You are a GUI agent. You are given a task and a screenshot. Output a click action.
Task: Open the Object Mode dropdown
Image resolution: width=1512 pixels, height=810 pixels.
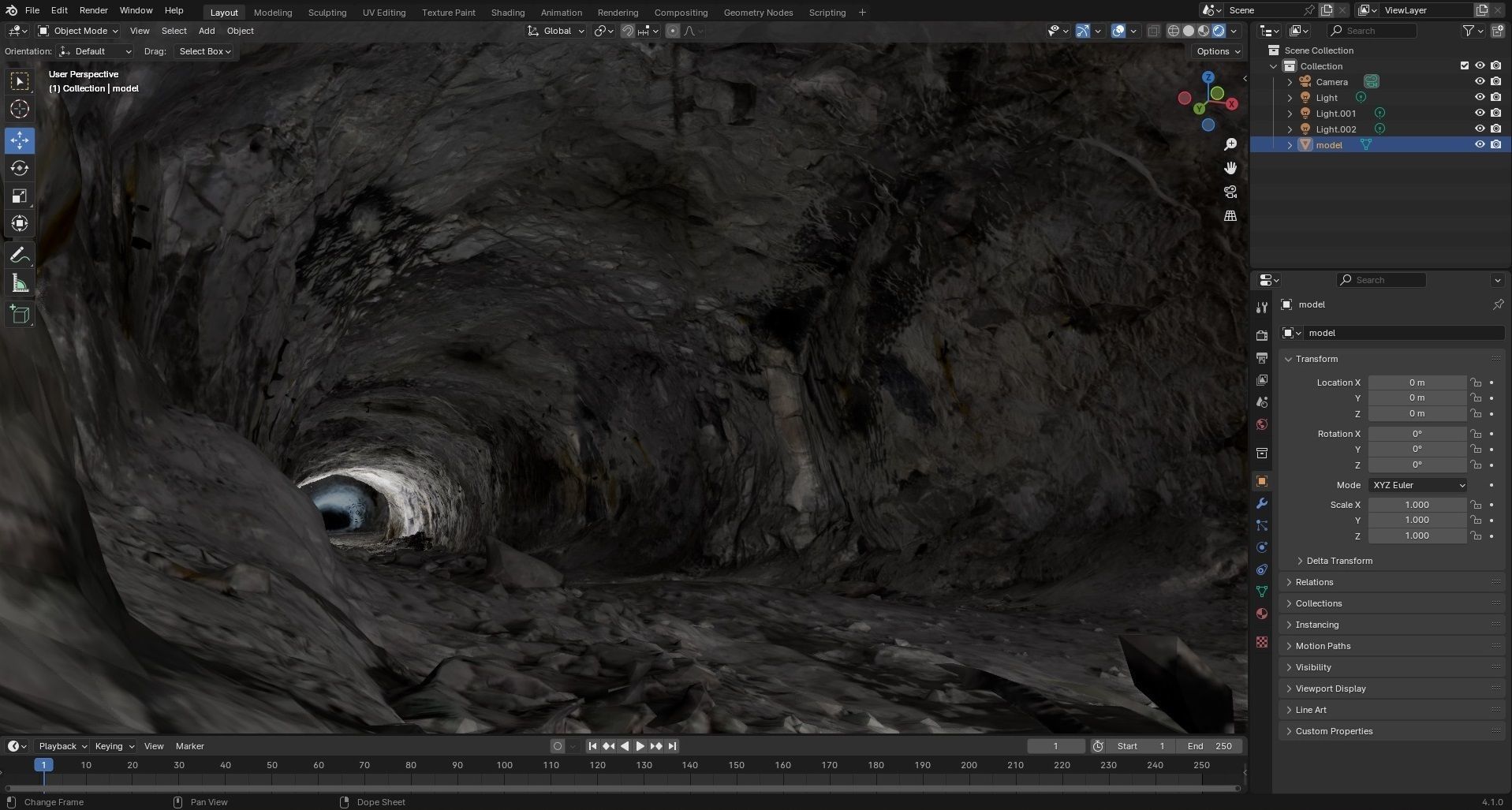point(78,31)
